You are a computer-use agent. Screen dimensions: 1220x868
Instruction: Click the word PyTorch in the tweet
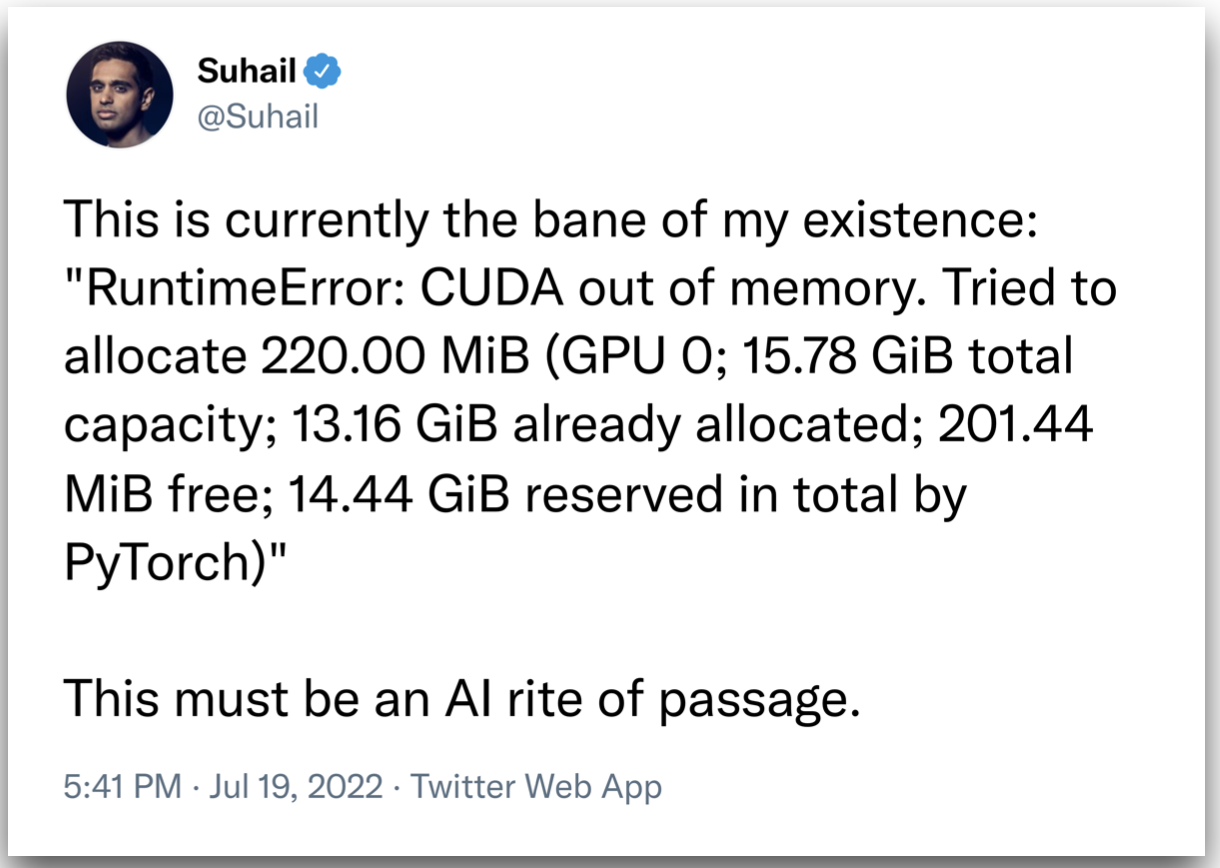[x=157, y=563]
